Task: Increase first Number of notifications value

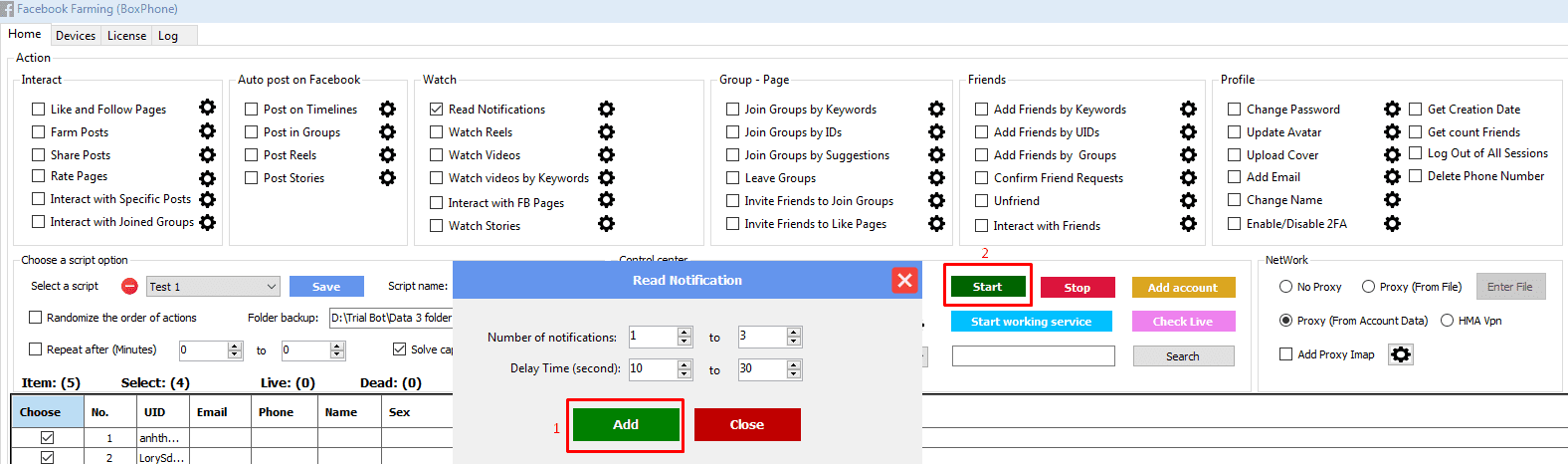Action: tap(685, 333)
